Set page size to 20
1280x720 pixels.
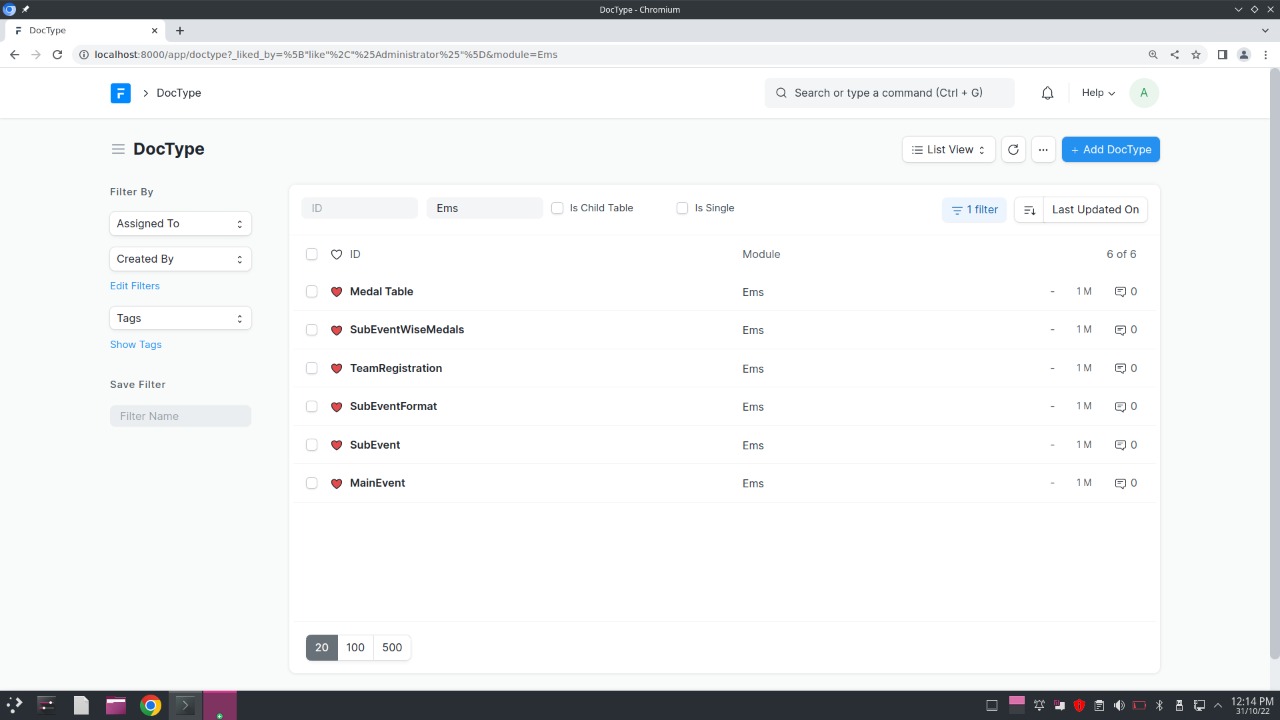[322, 647]
